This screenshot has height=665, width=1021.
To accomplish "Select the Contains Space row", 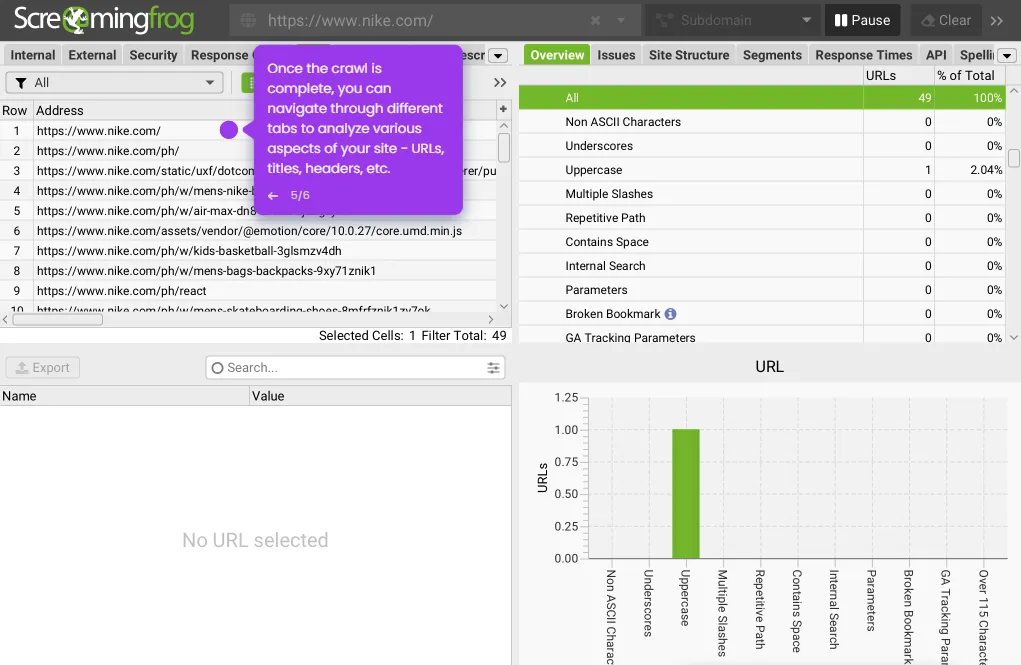I will coord(762,242).
